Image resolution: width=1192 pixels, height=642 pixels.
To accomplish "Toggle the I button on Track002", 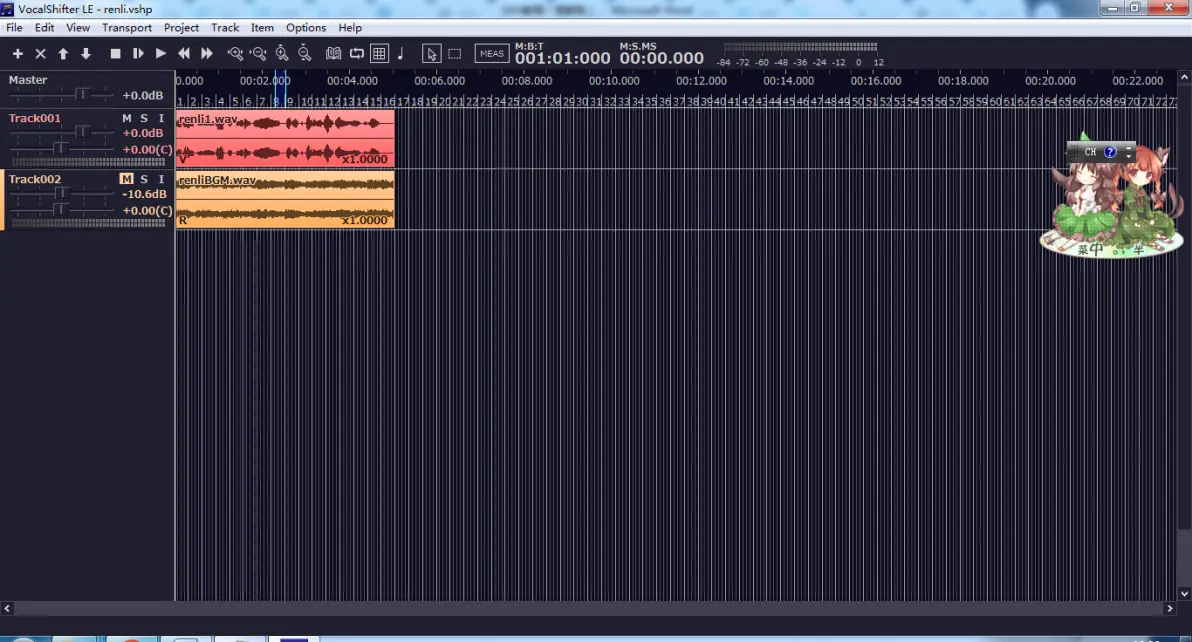I will [x=161, y=179].
